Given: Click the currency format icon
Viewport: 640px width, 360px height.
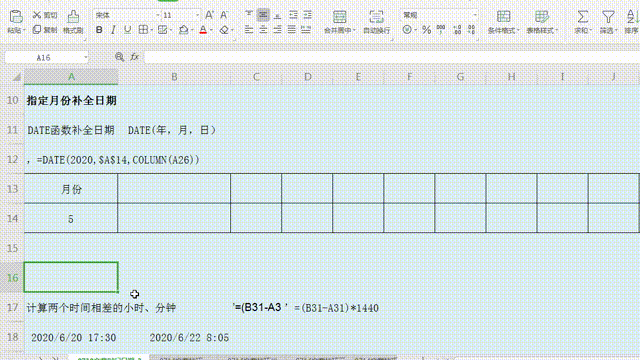Looking at the screenshot, I should click(x=407, y=30).
